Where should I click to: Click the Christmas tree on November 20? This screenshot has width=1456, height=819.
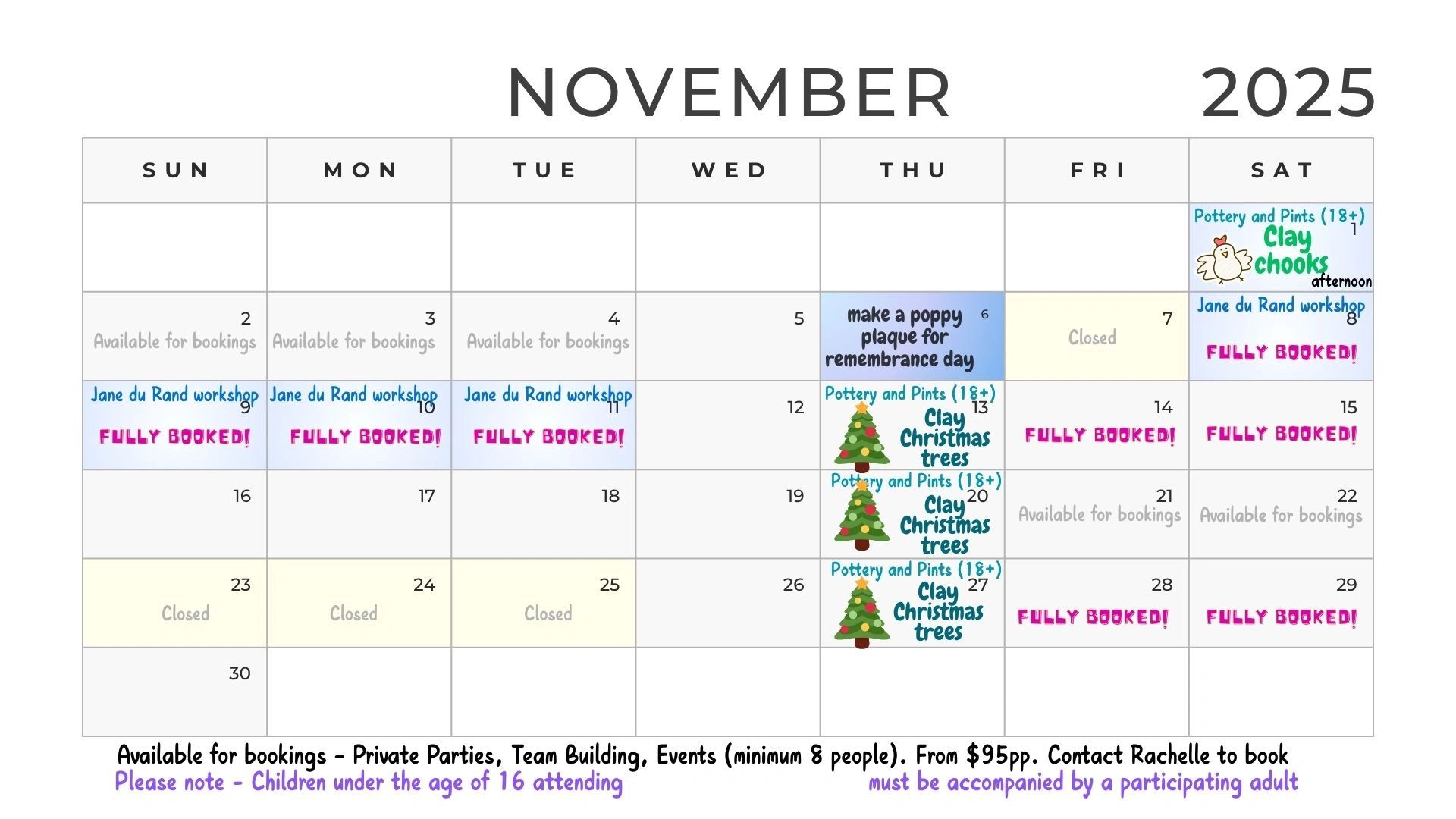point(861,516)
